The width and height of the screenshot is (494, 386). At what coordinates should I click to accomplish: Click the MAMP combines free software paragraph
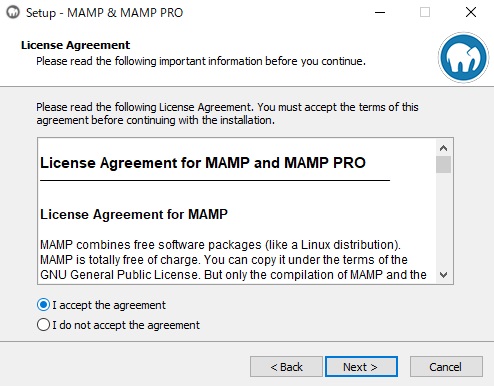[233, 260]
